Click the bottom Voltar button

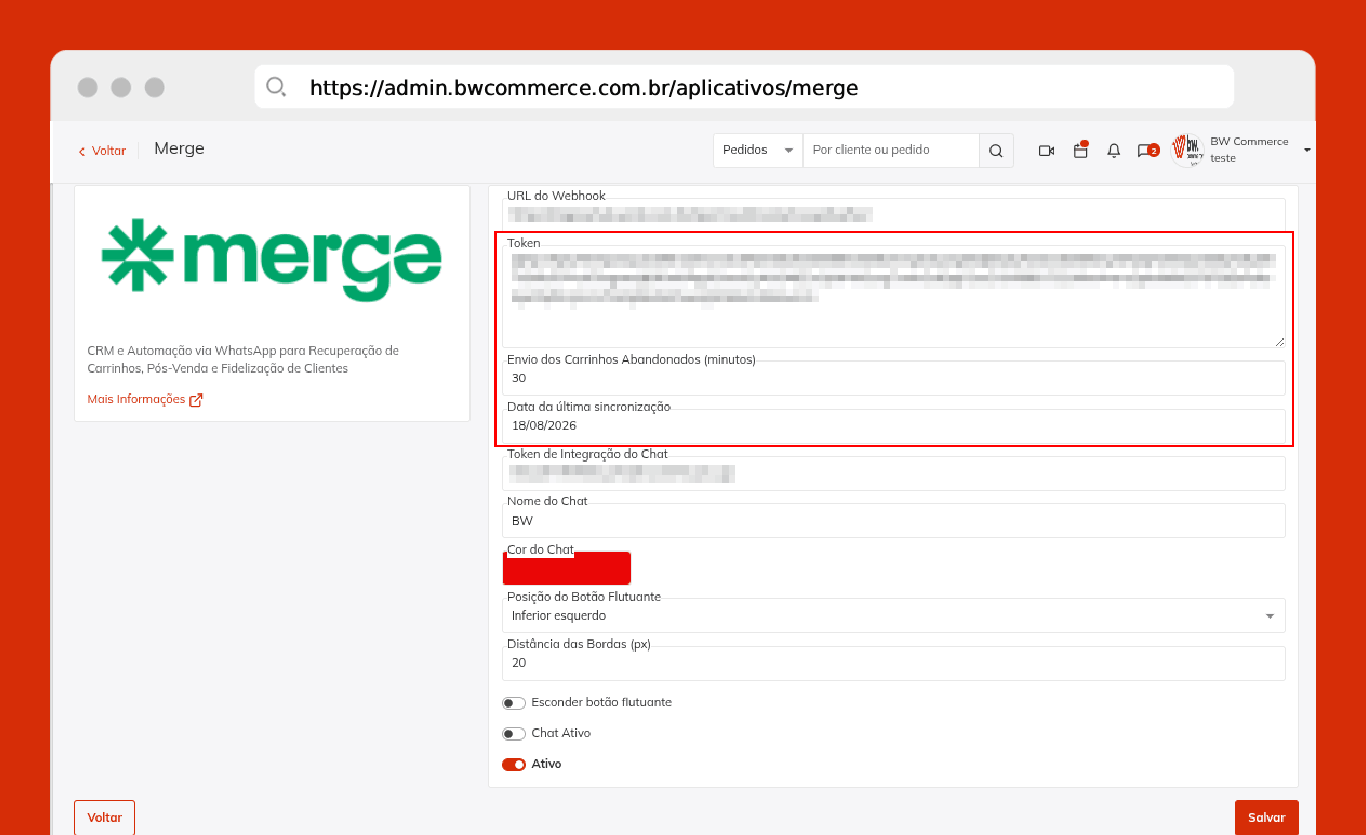coord(104,817)
